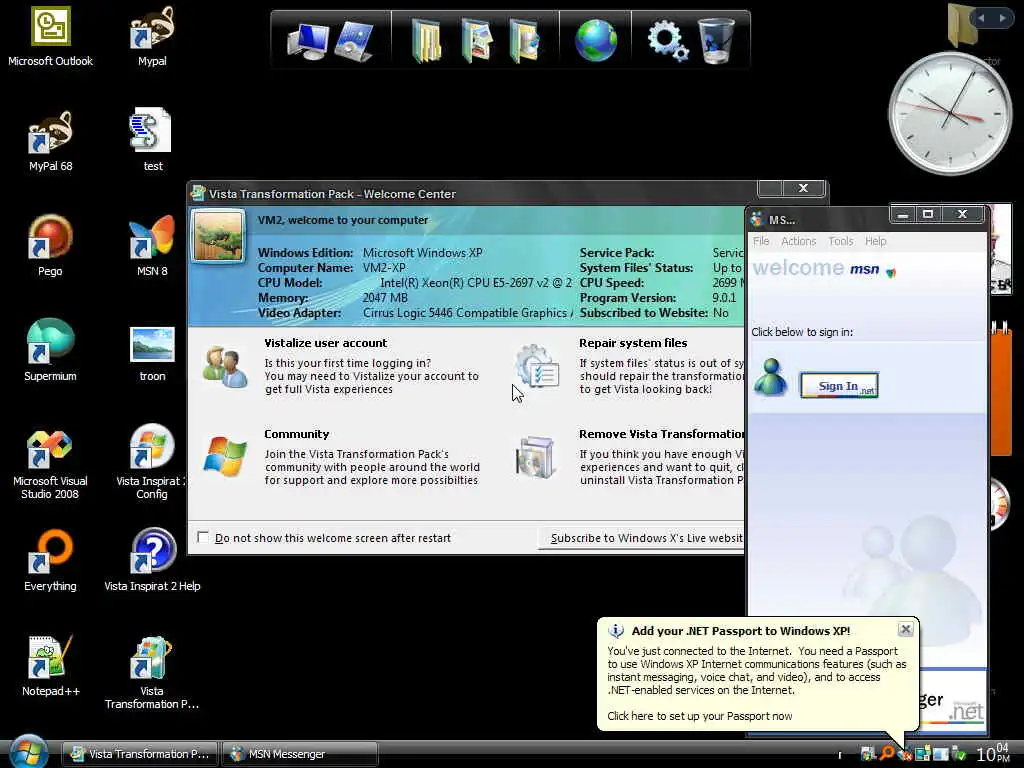Click the '9.0.1' program version value
Image resolution: width=1024 pixels, height=768 pixels.
click(724, 298)
